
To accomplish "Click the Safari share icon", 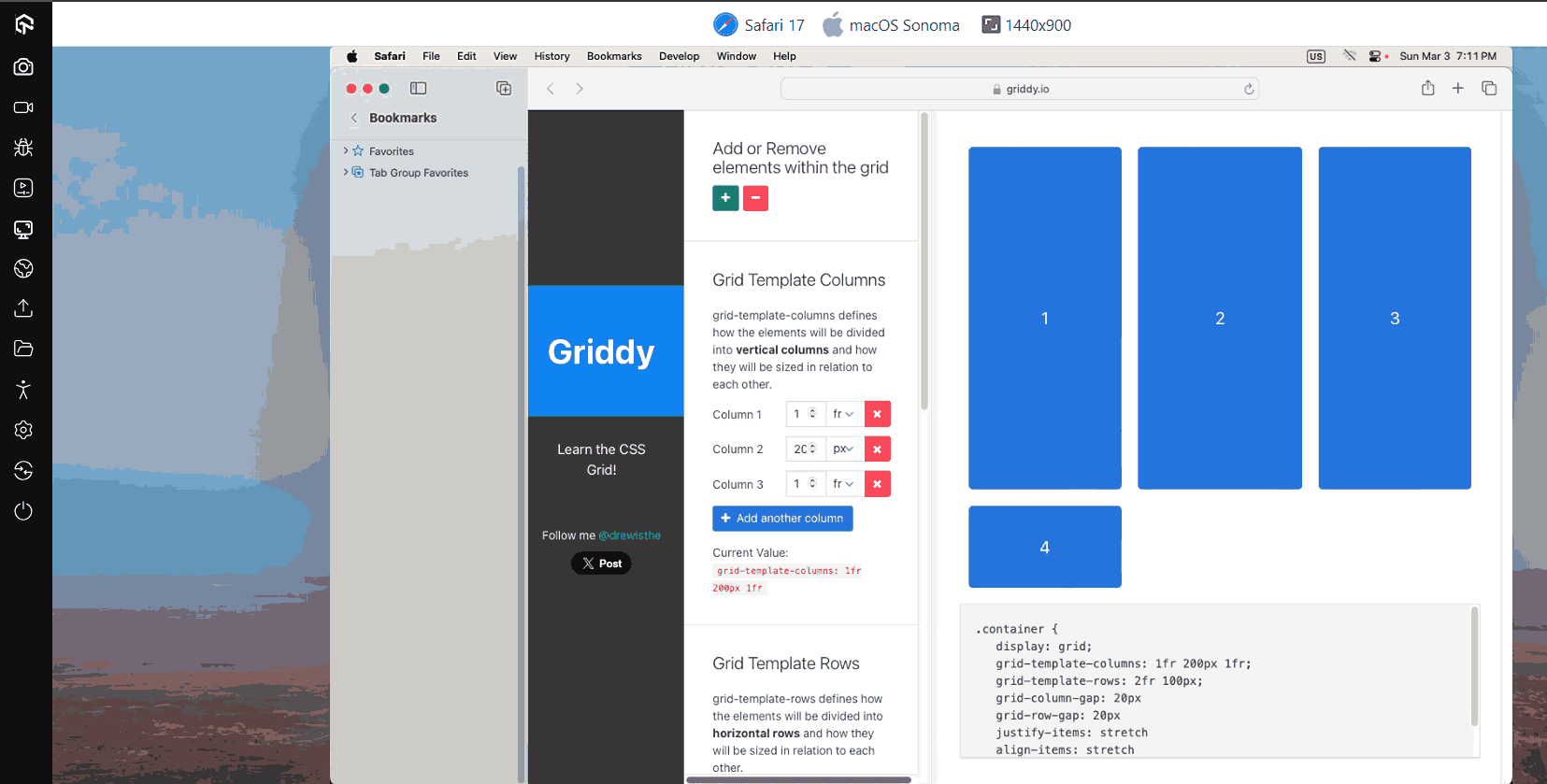I will [1428, 88].
